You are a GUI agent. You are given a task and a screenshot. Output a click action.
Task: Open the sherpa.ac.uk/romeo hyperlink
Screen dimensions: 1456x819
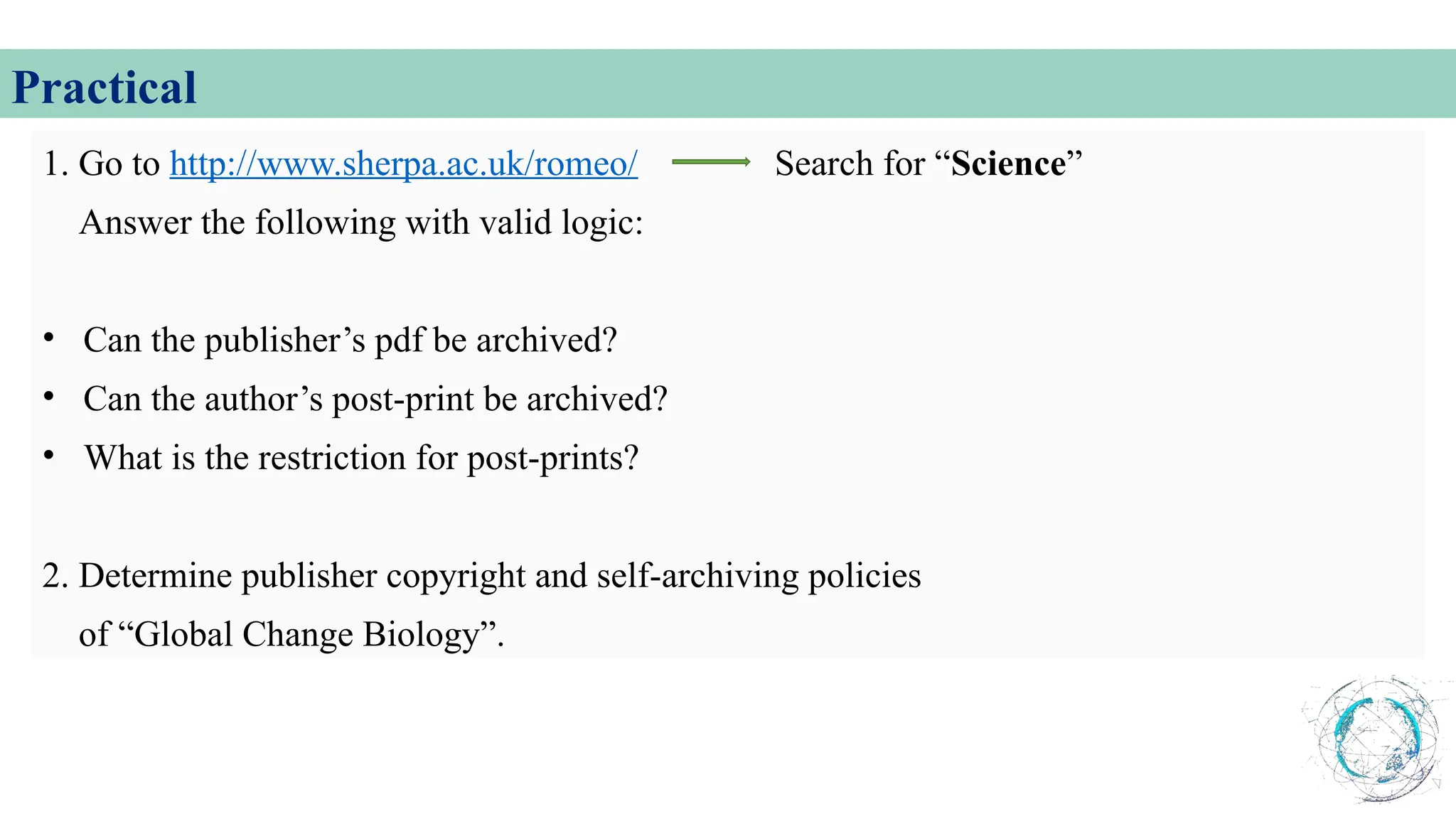pos(403,164)
